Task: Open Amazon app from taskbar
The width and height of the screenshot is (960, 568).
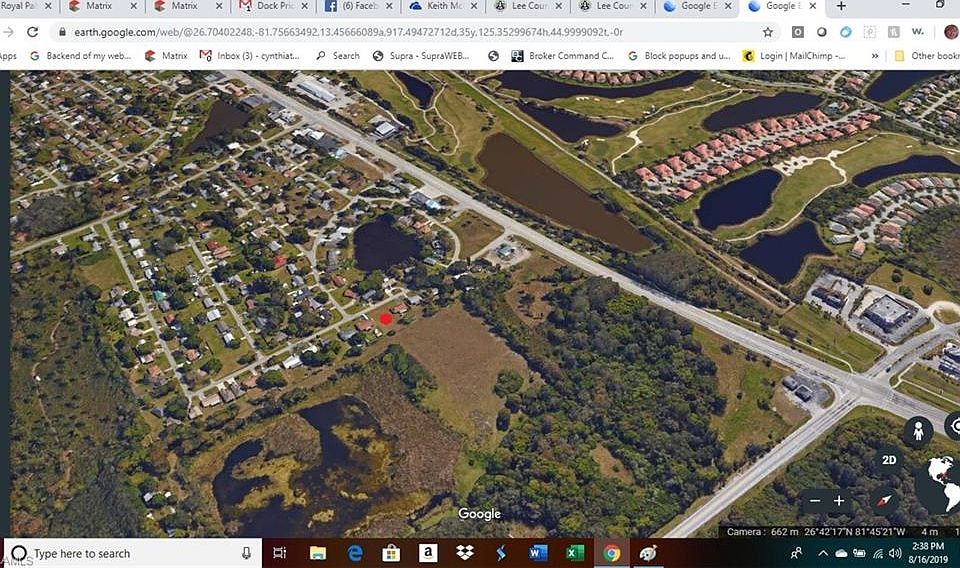Action: (x=428, y=553)
